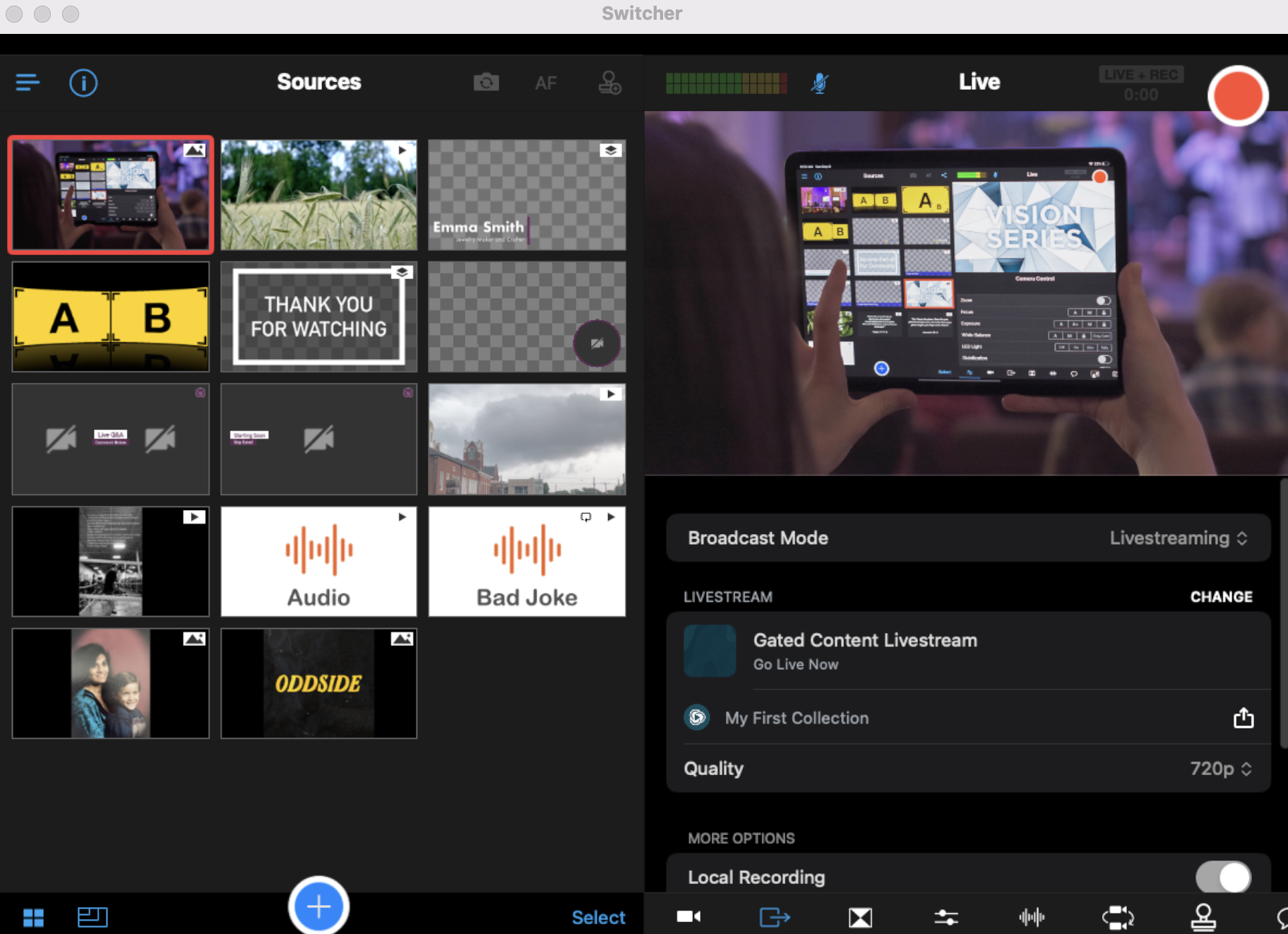Toggle AF autofocus in the Sources header

tap(546, 83)
